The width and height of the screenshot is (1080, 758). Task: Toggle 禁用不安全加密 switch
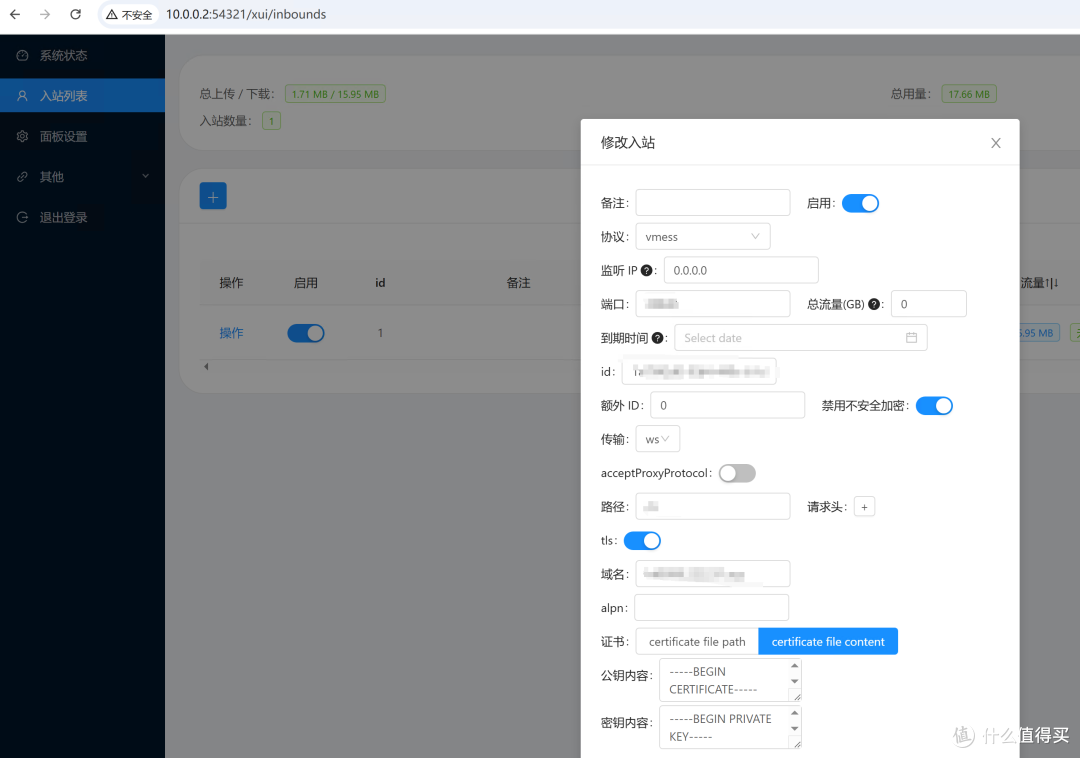934,406
